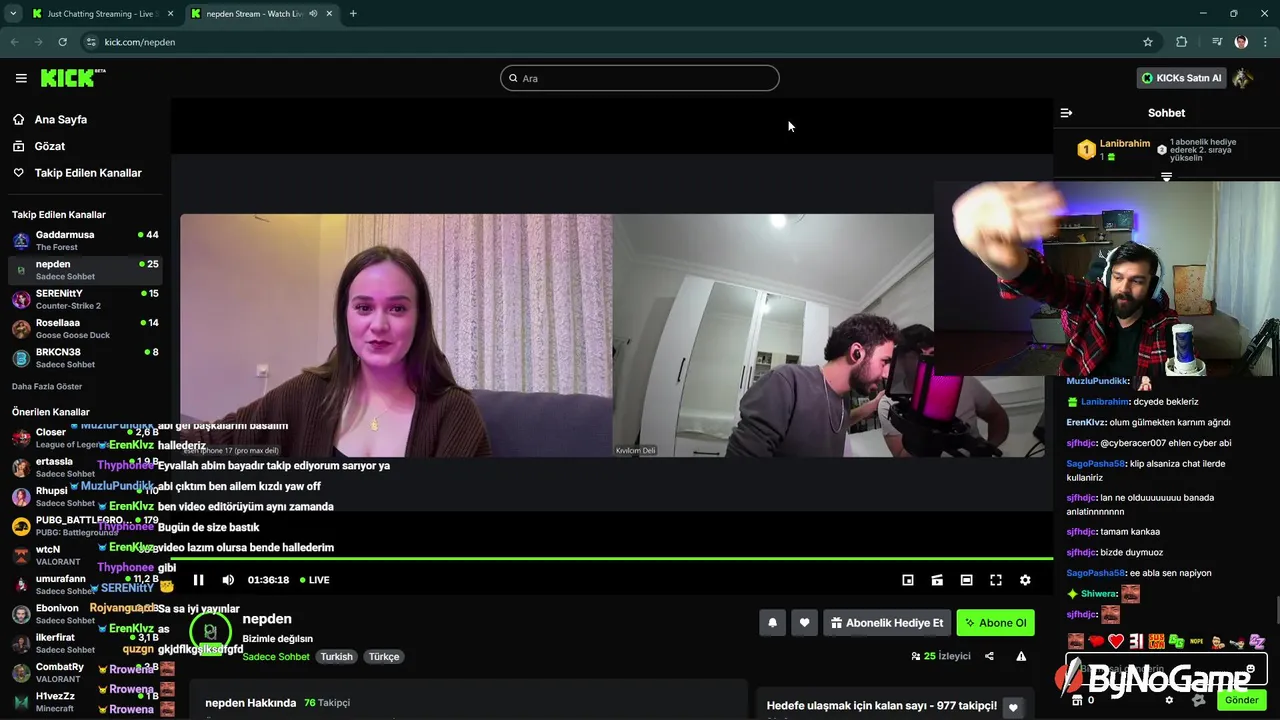
Task: Click the chat message input field
Action: click(x=1165, y=669)
